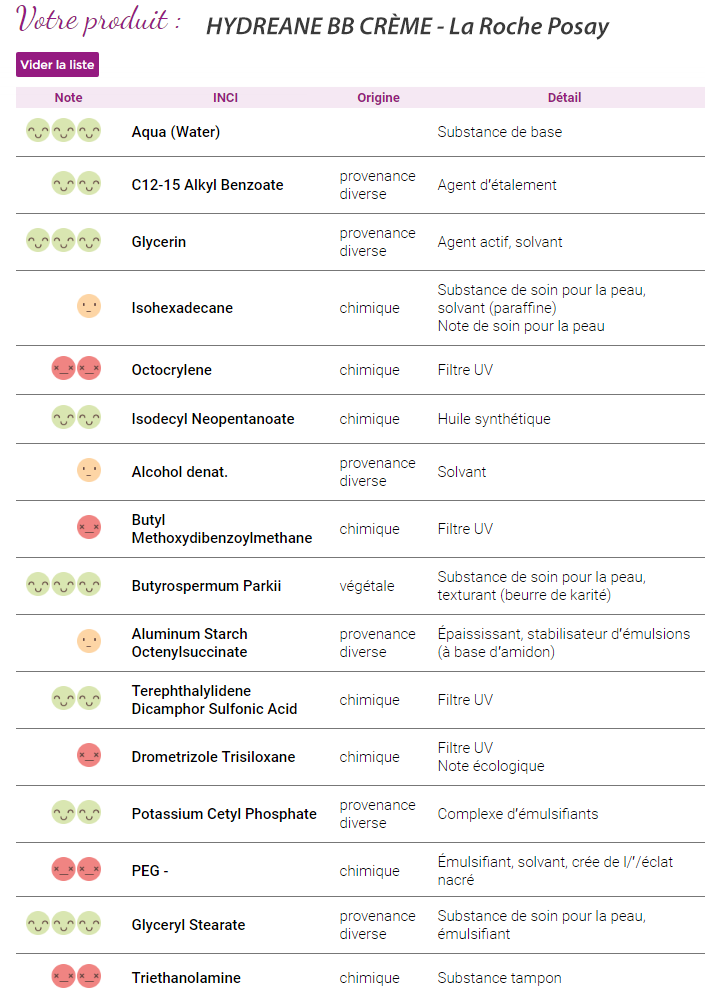Click the orange face for Aluminum Starch Octenylsuccinate

coord(89,641)
